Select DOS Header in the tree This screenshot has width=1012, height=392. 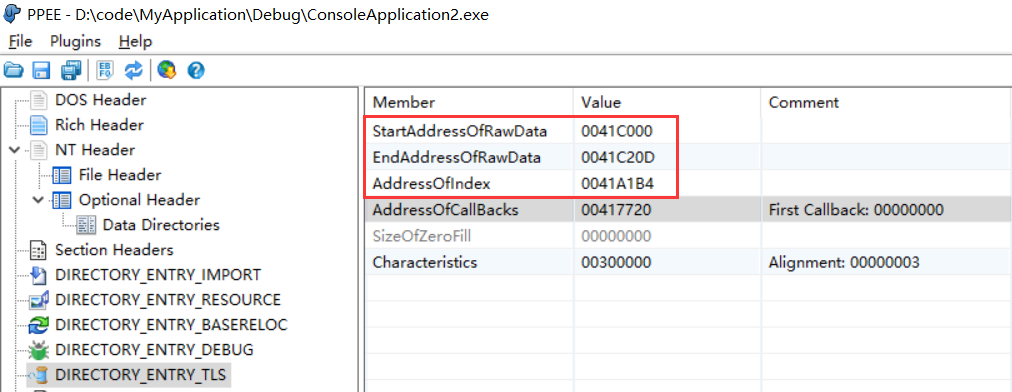pyautogui.click(x=100, y=100)
